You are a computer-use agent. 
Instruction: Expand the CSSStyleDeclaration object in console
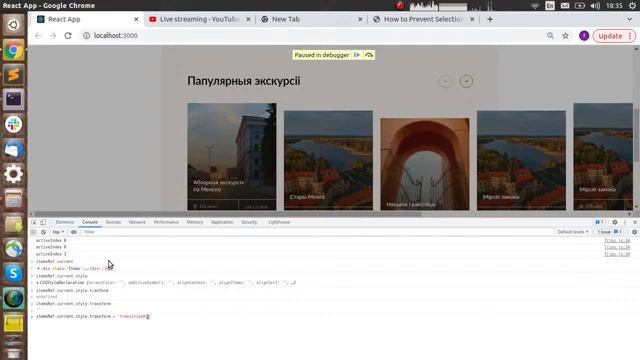coord(38,282)
